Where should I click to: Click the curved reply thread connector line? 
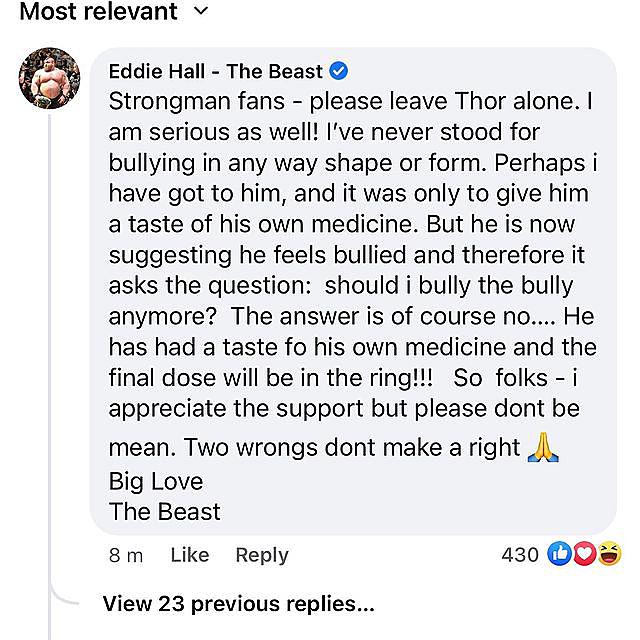coord(60,595)
